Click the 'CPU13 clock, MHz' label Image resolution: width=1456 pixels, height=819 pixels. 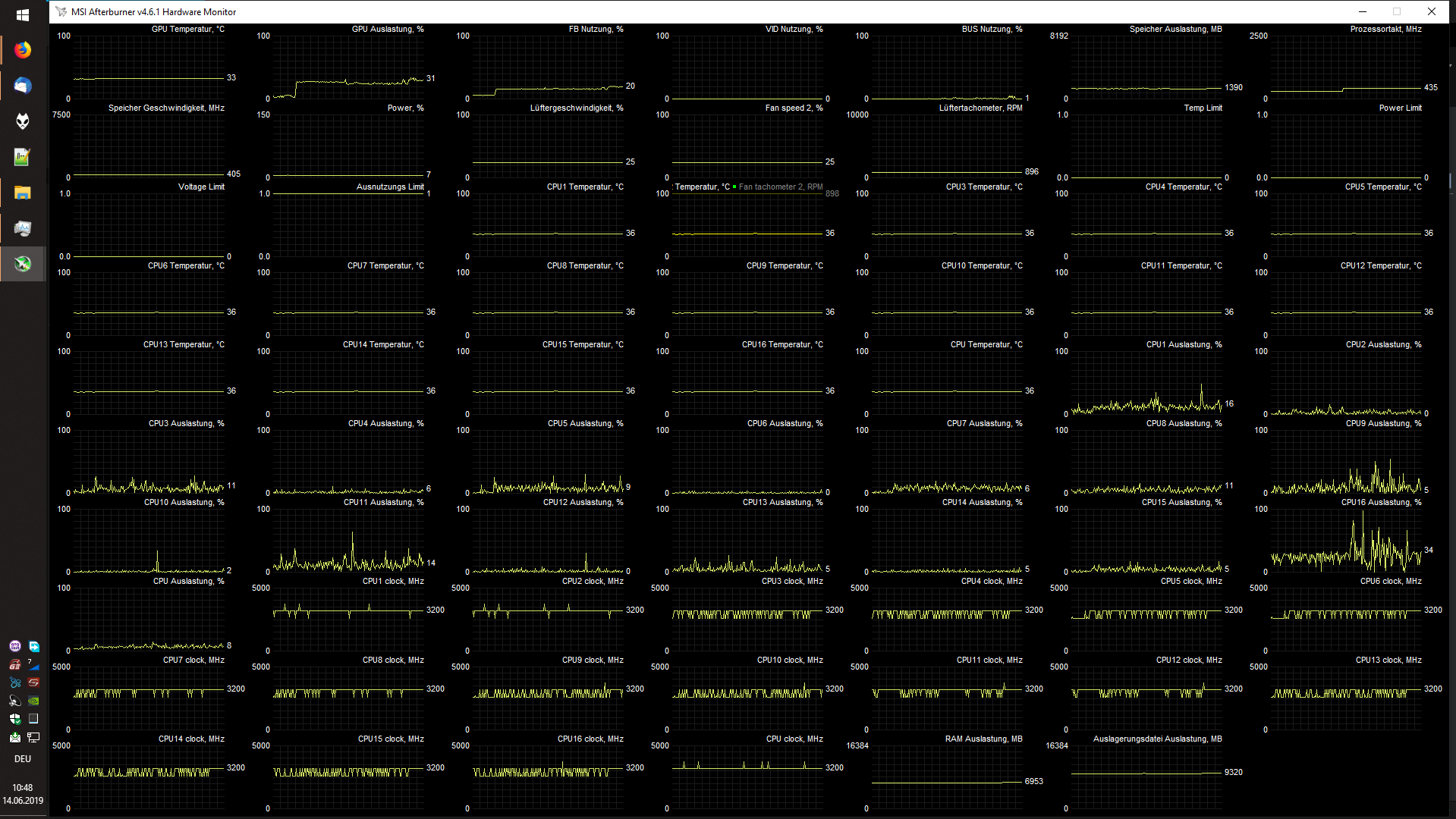click(x=1388, y=660)
